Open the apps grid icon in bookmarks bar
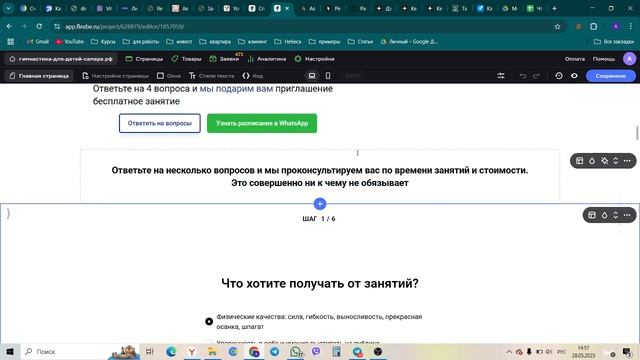This screenshot has width=640, height=360. [11, 42]
